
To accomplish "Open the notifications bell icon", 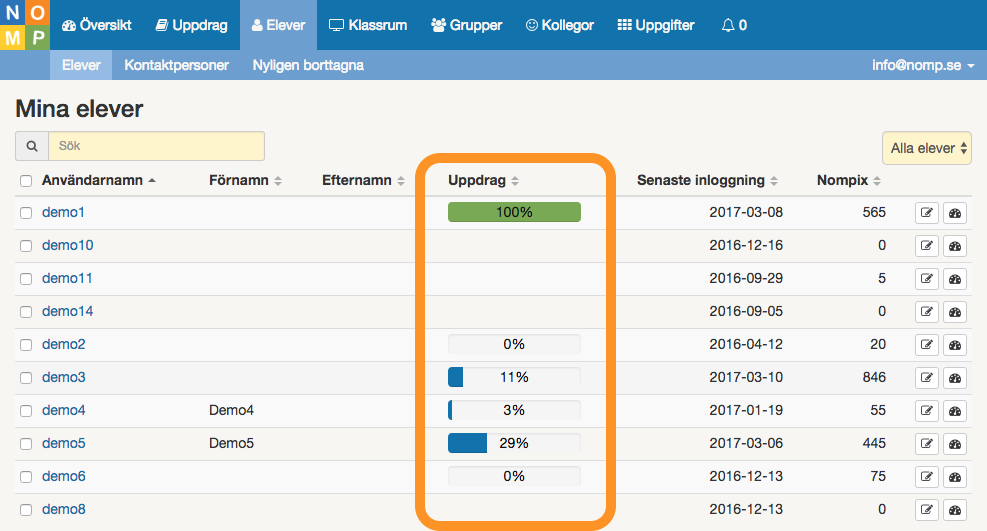I will (x=728, y=25).
